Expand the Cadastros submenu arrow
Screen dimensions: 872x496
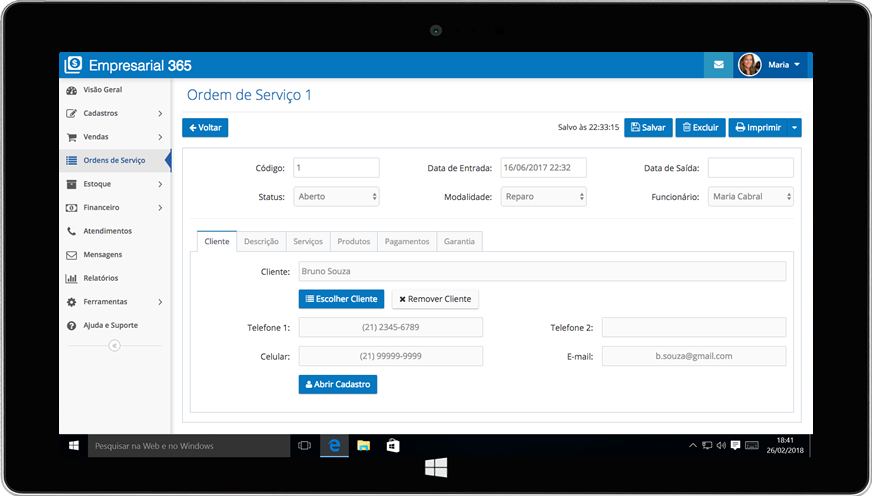pos(160,113)
